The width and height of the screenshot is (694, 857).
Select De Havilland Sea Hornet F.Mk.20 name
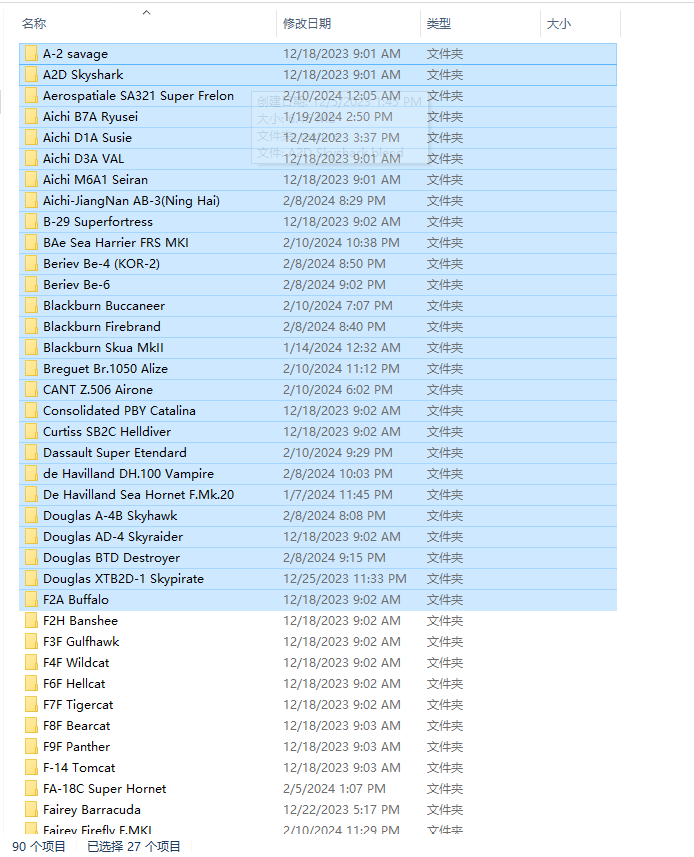tap(138, 495)
